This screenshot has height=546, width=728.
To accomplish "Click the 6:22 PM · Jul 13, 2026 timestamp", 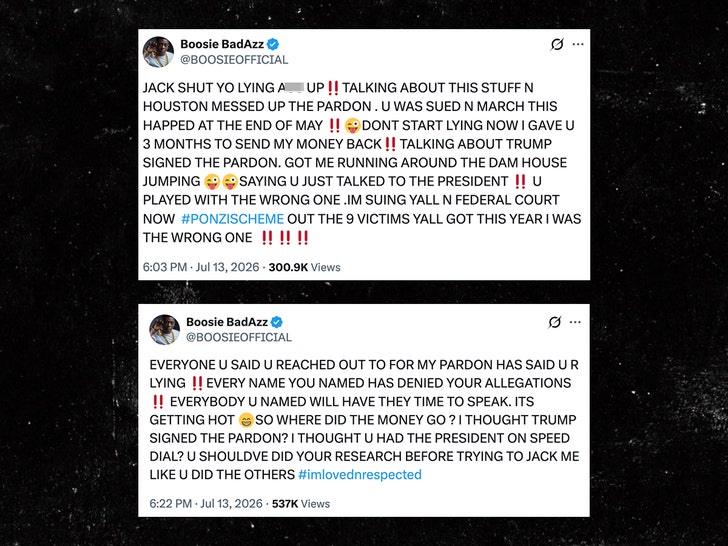I will click(x=206, y=504).
